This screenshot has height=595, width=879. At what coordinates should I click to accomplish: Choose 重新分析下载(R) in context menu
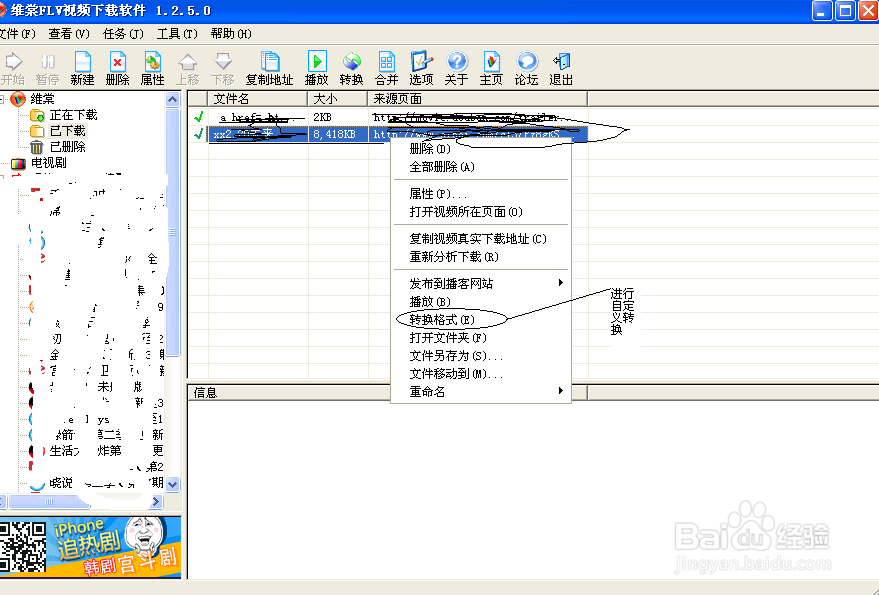480,257
